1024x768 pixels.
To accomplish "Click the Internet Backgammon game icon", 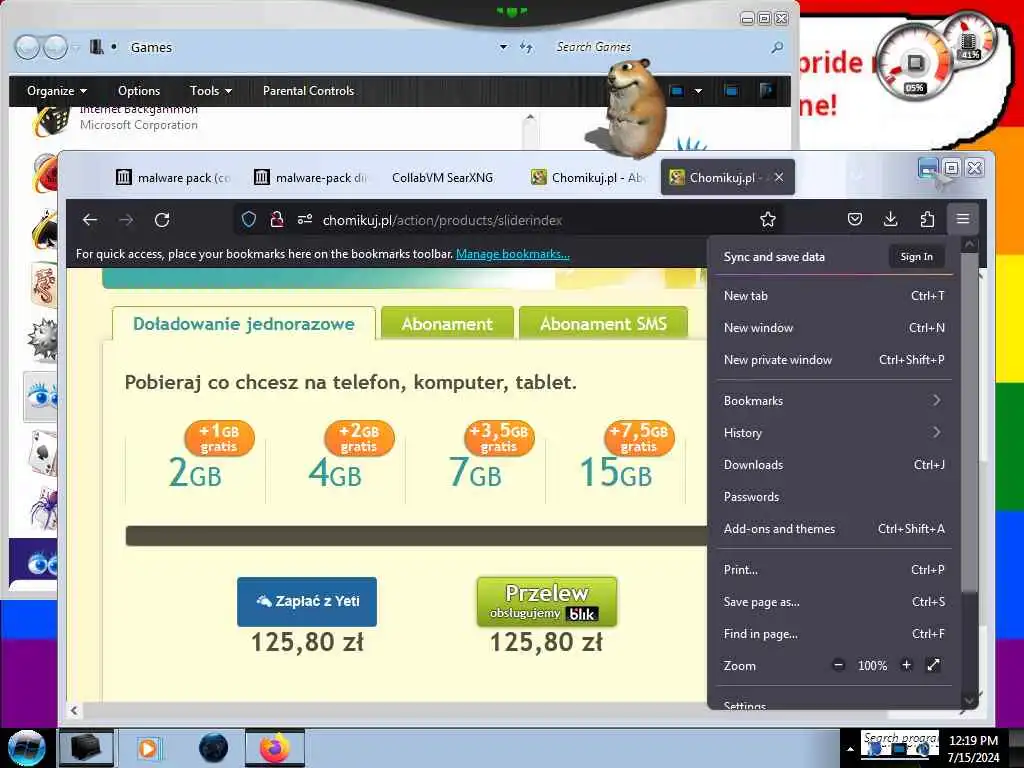I will click(x=51, y=121).
